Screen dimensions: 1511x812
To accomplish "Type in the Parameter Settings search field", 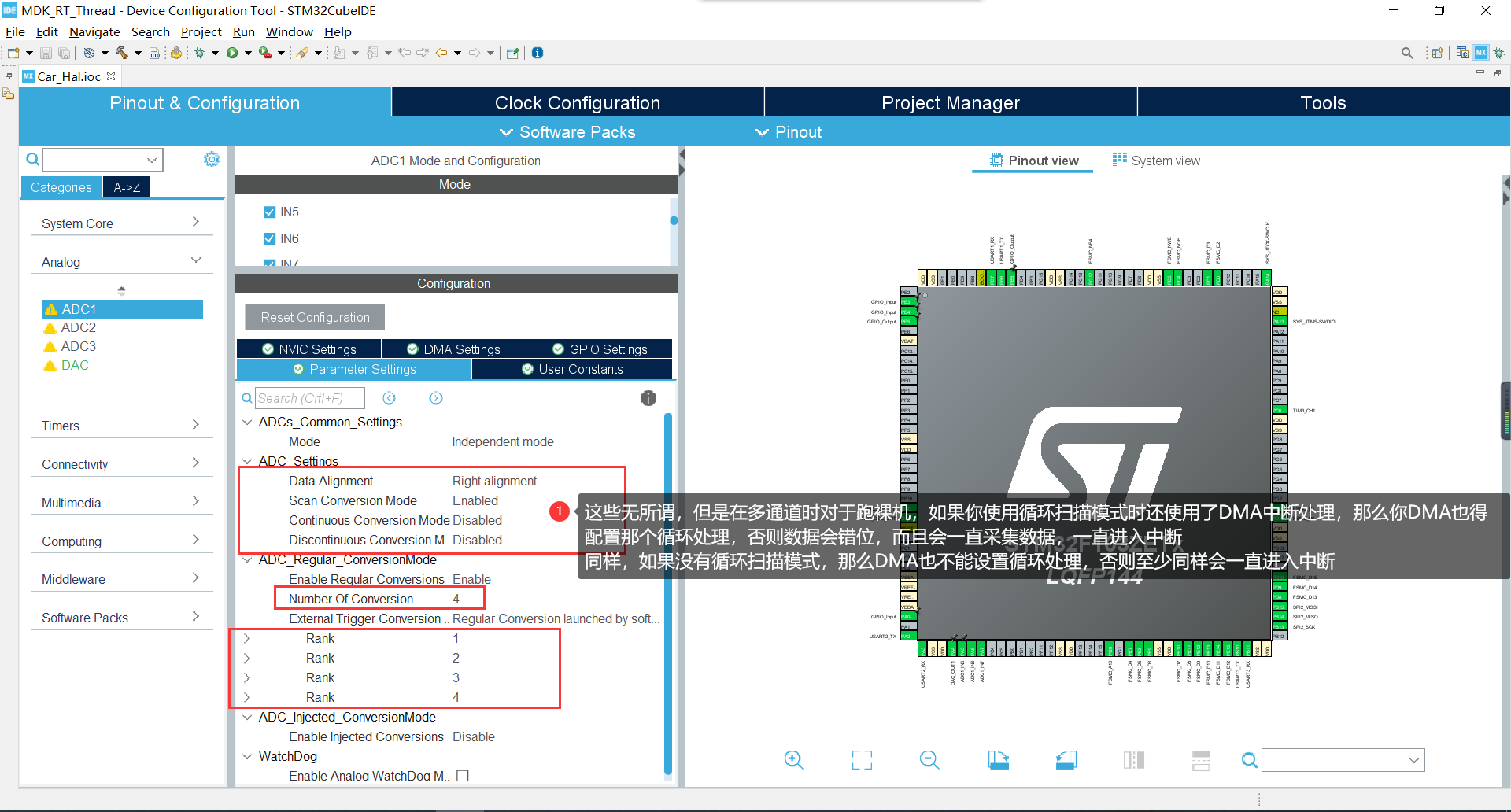I will pyautogui.click(x=309, y=397).
